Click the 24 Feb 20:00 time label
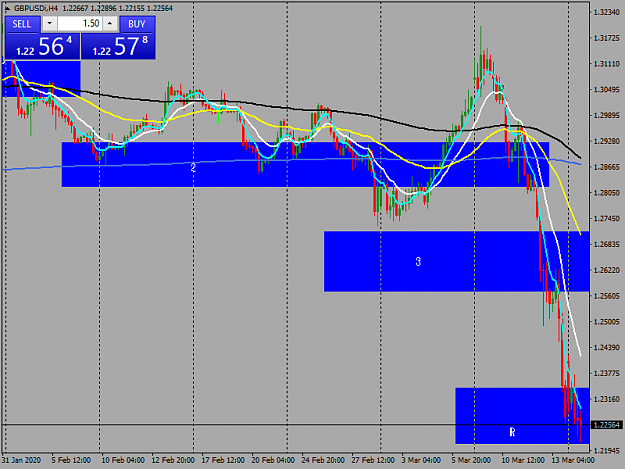 click(323, 460)
